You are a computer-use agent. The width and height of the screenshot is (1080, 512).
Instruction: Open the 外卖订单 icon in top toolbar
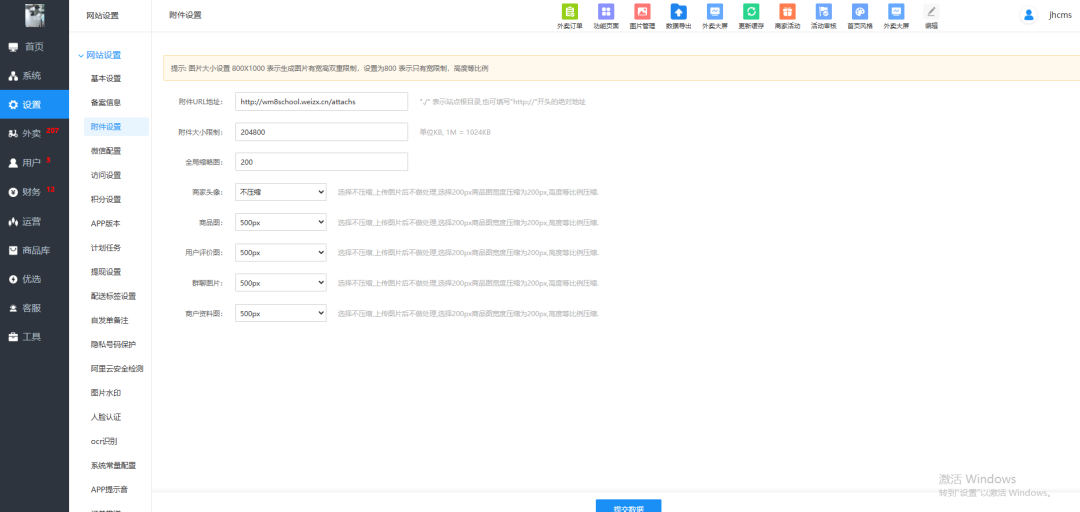tap(570, 13)
